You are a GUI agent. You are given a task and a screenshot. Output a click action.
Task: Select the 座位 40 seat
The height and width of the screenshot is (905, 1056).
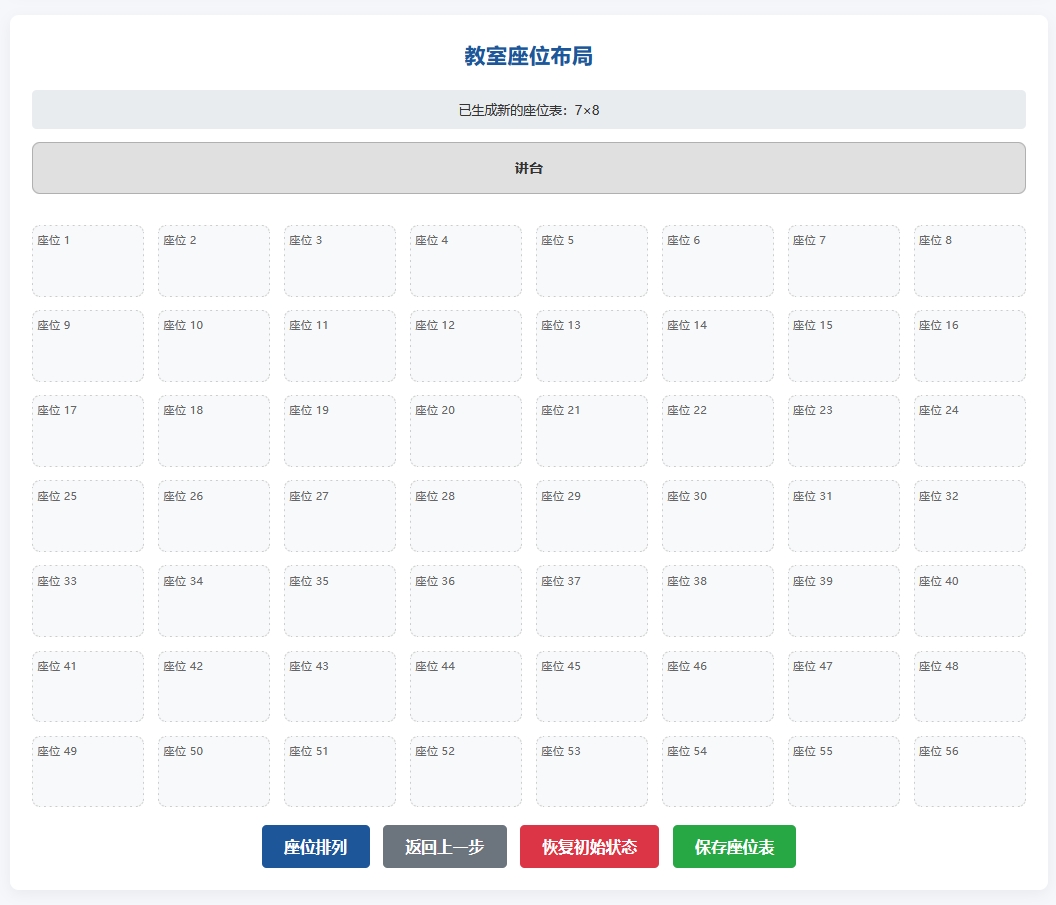(970, 601)
